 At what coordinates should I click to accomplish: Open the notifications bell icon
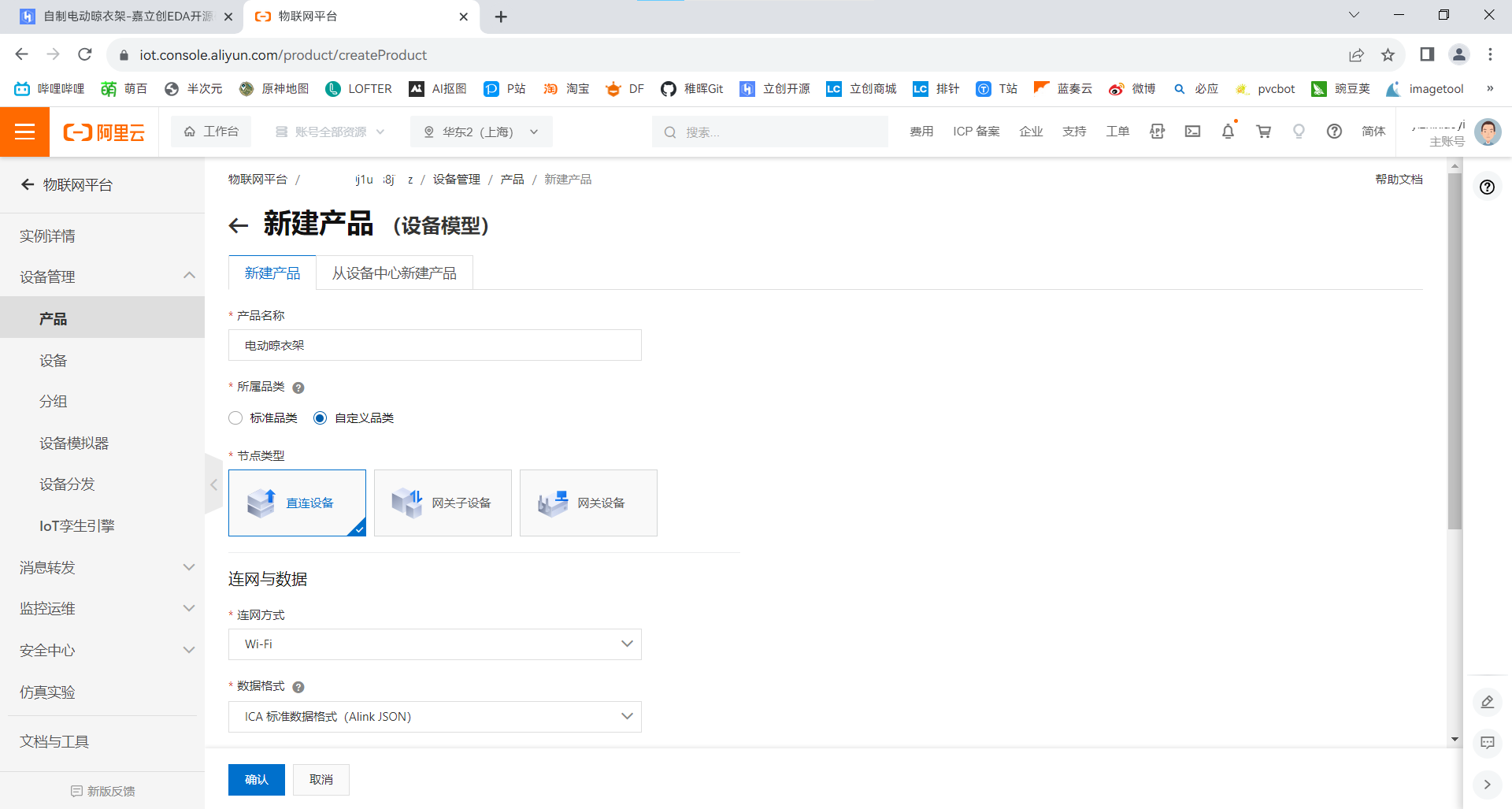point(1228,132)
